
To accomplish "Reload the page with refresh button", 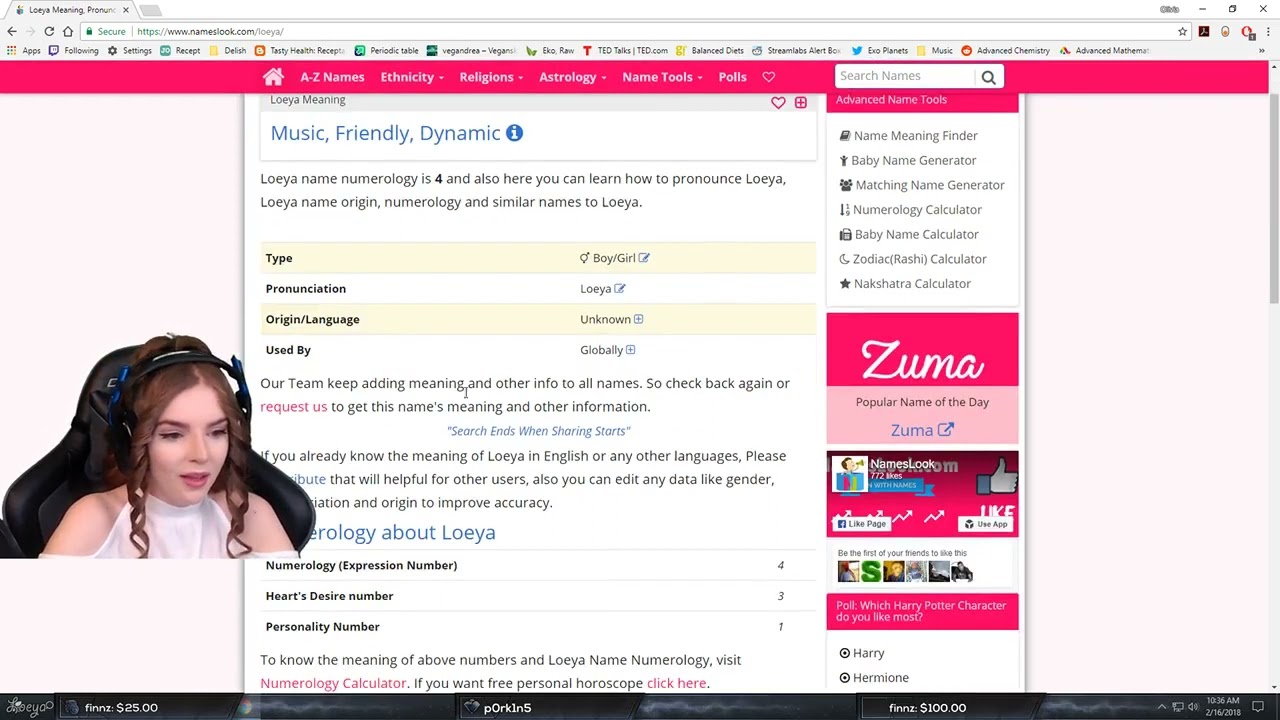I will pos(49,31).
